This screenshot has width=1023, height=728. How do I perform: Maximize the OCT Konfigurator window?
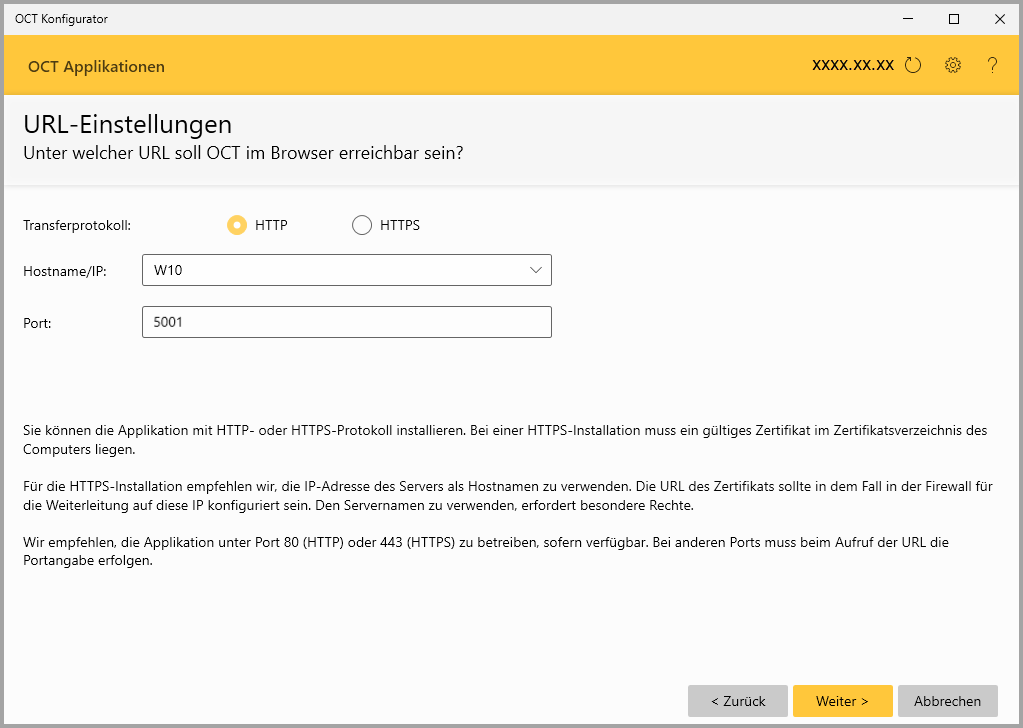click(954, 18)
